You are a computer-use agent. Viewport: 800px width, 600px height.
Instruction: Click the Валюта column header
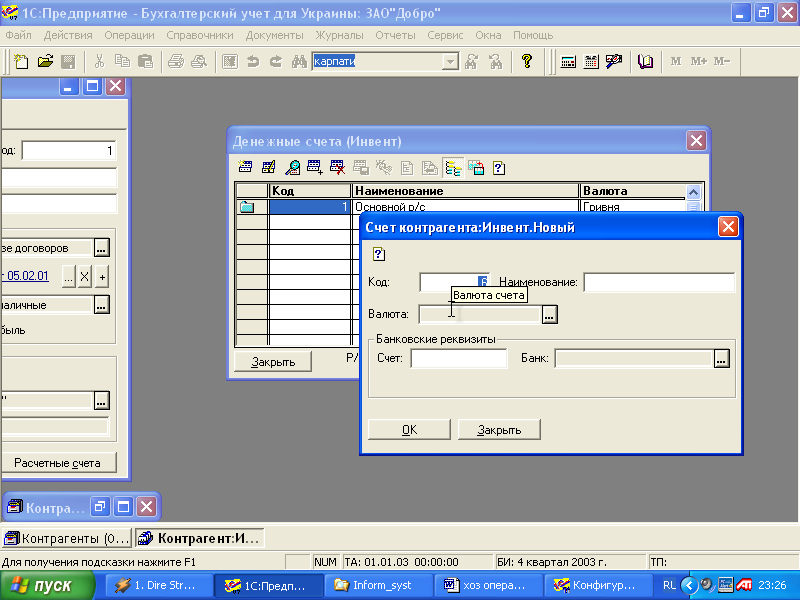point(633,191)
